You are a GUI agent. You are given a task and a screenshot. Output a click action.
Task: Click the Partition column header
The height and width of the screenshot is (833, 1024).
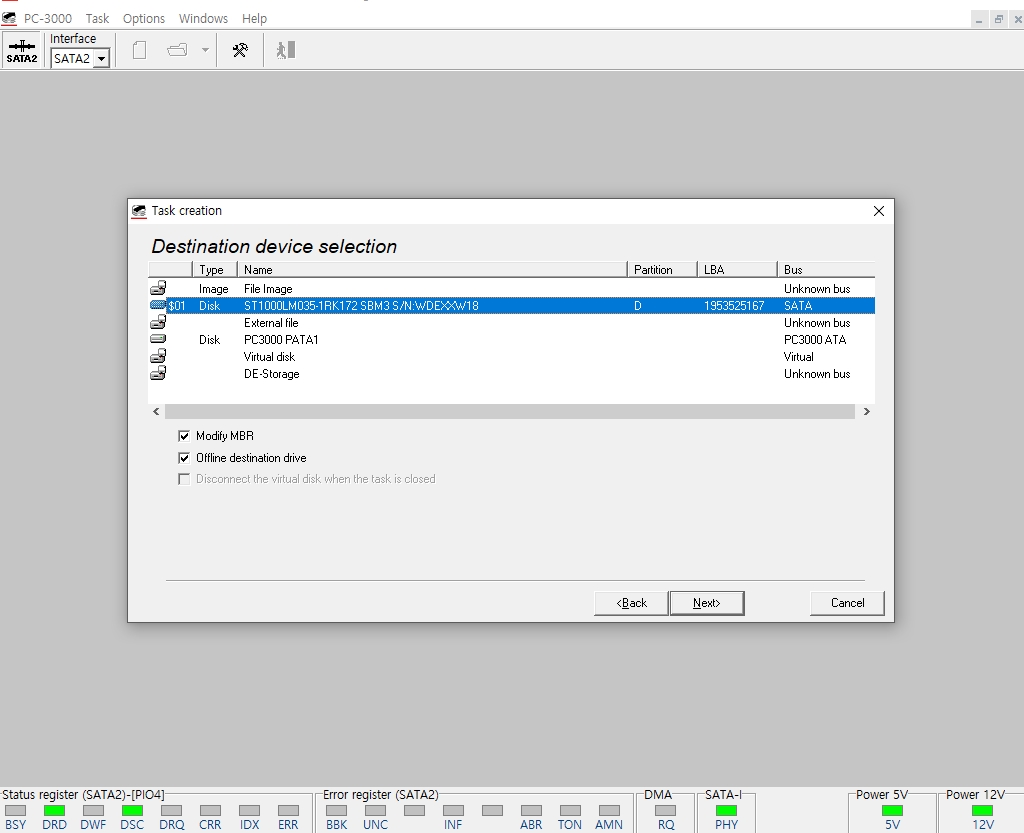662,270
